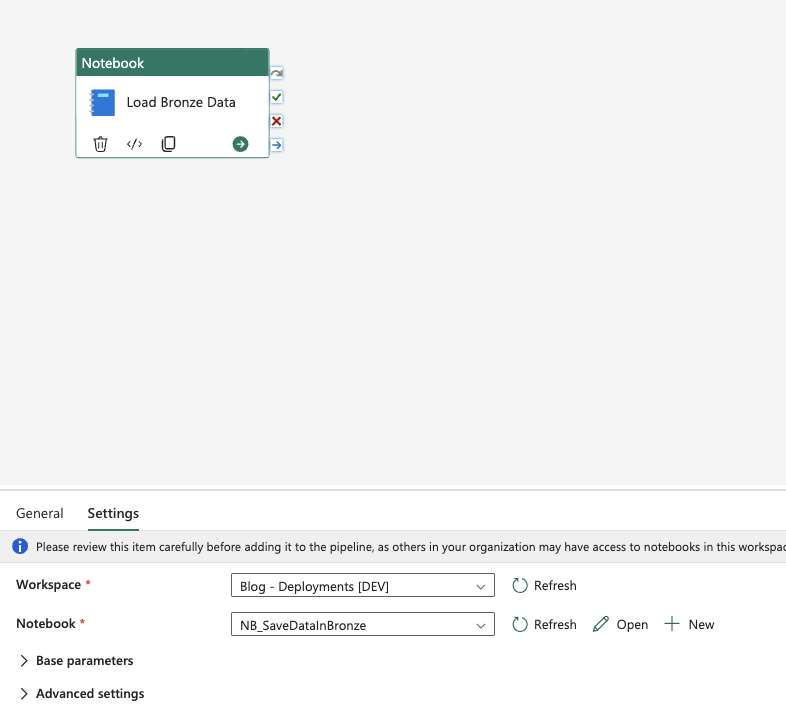Click the green add-activity arrow icon

pyautogui.click(x=240, y=144)
